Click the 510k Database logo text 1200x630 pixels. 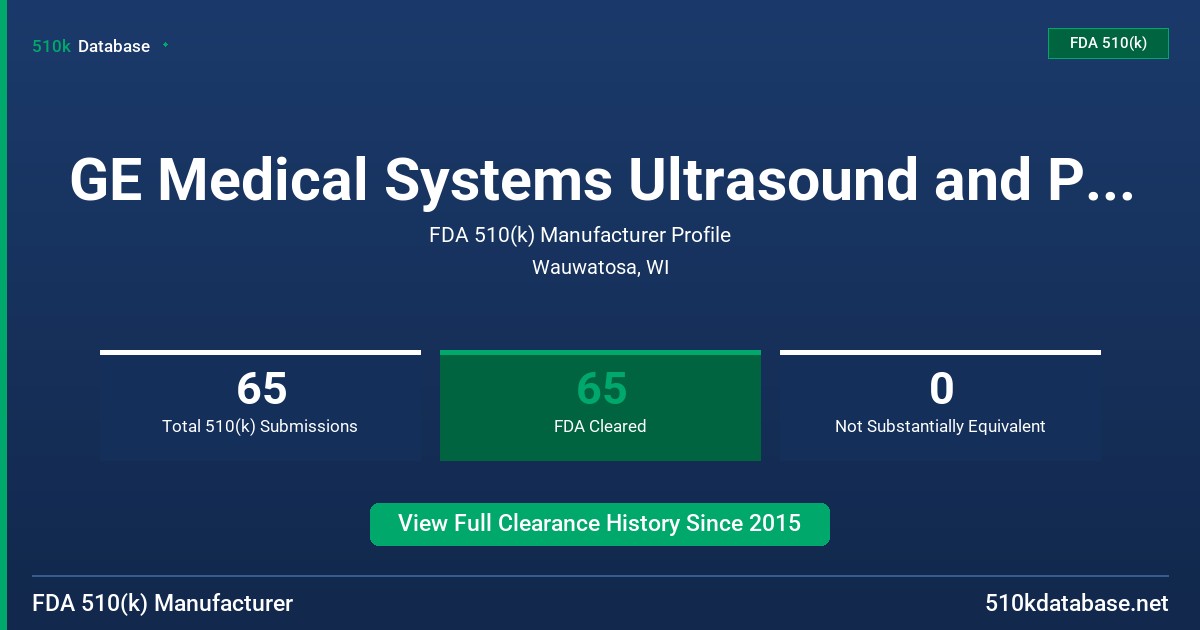91,46
